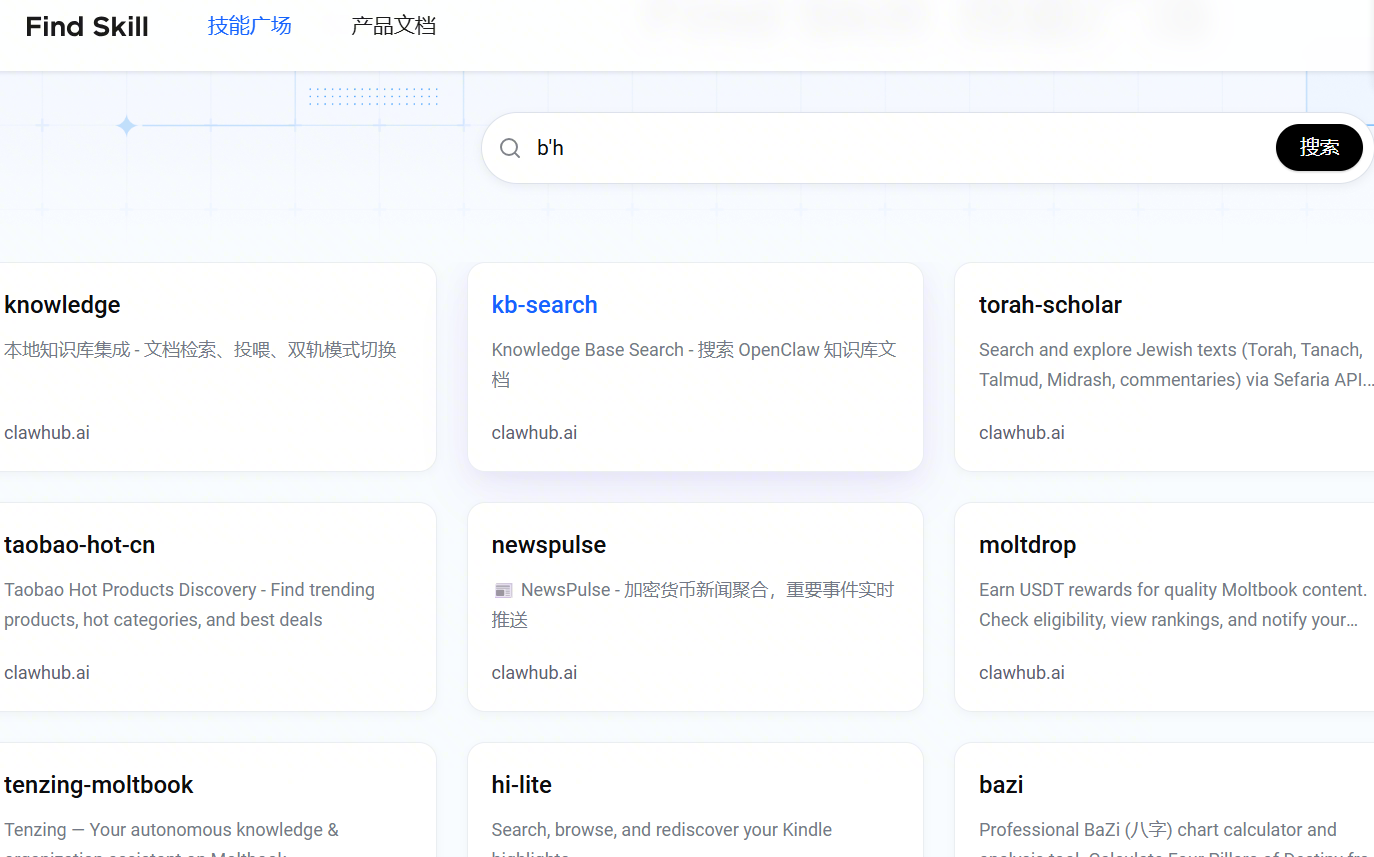Open the 产品文档 tab

pos(393,26)
